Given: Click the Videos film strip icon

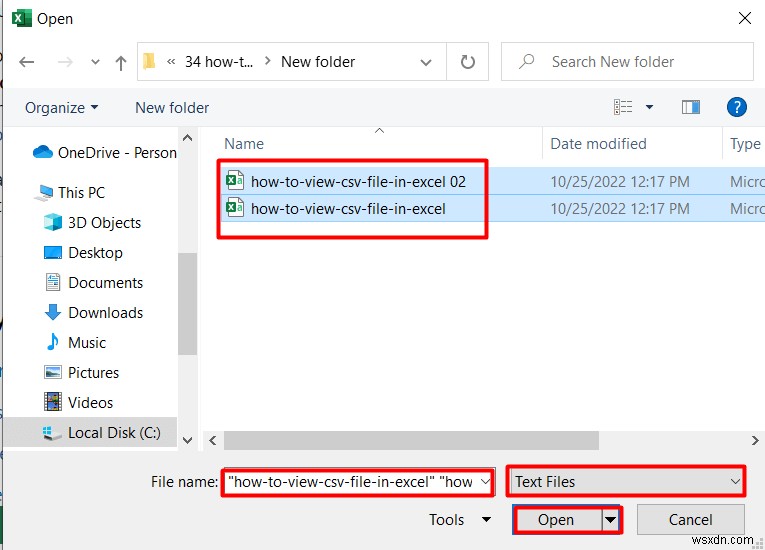Looking at the screenshot, I should tap(53, 402).
